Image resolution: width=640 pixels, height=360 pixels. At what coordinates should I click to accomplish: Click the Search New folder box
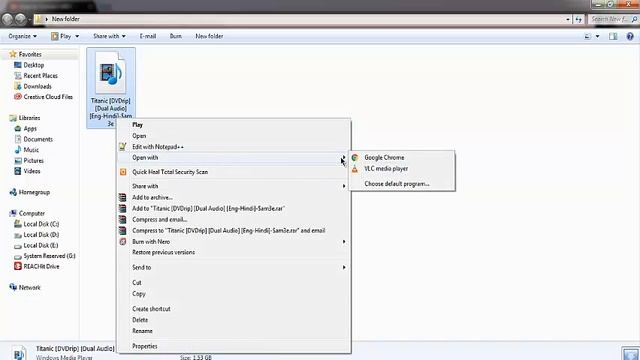pos(613,19)
